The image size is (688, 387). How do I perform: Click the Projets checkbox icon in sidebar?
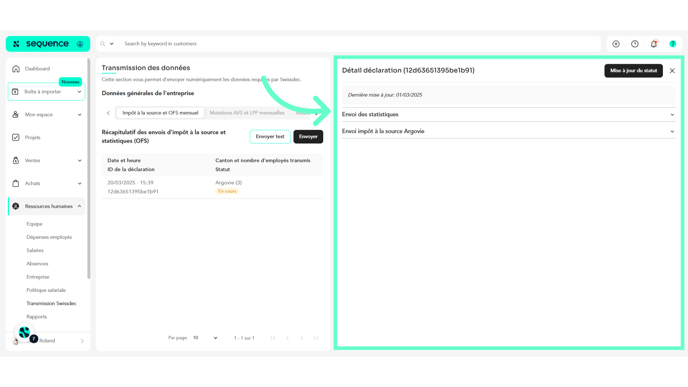[16, 137]
